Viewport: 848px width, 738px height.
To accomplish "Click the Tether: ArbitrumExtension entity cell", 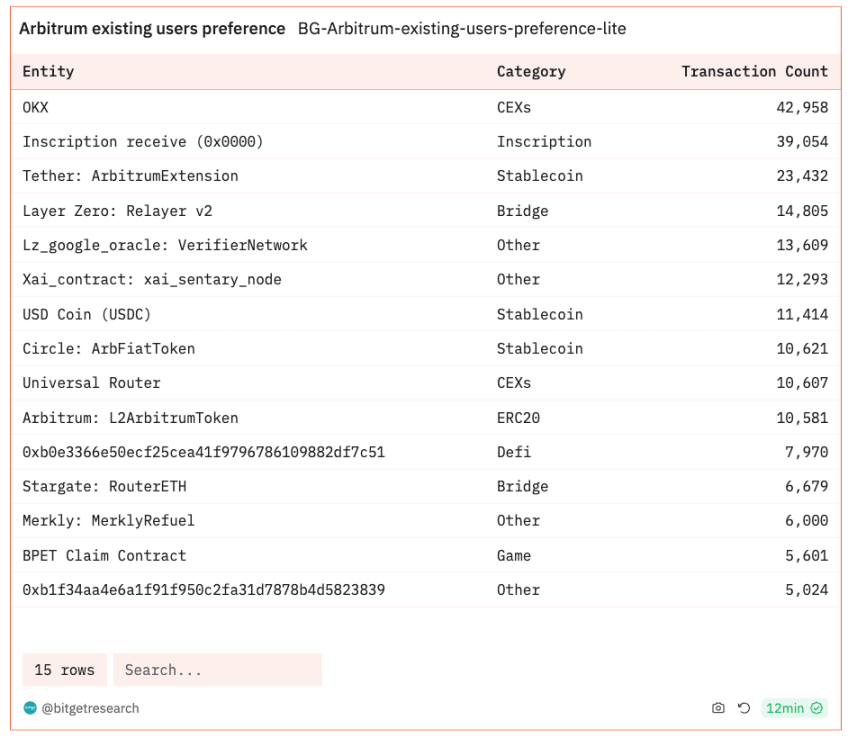I will [130, 176].
